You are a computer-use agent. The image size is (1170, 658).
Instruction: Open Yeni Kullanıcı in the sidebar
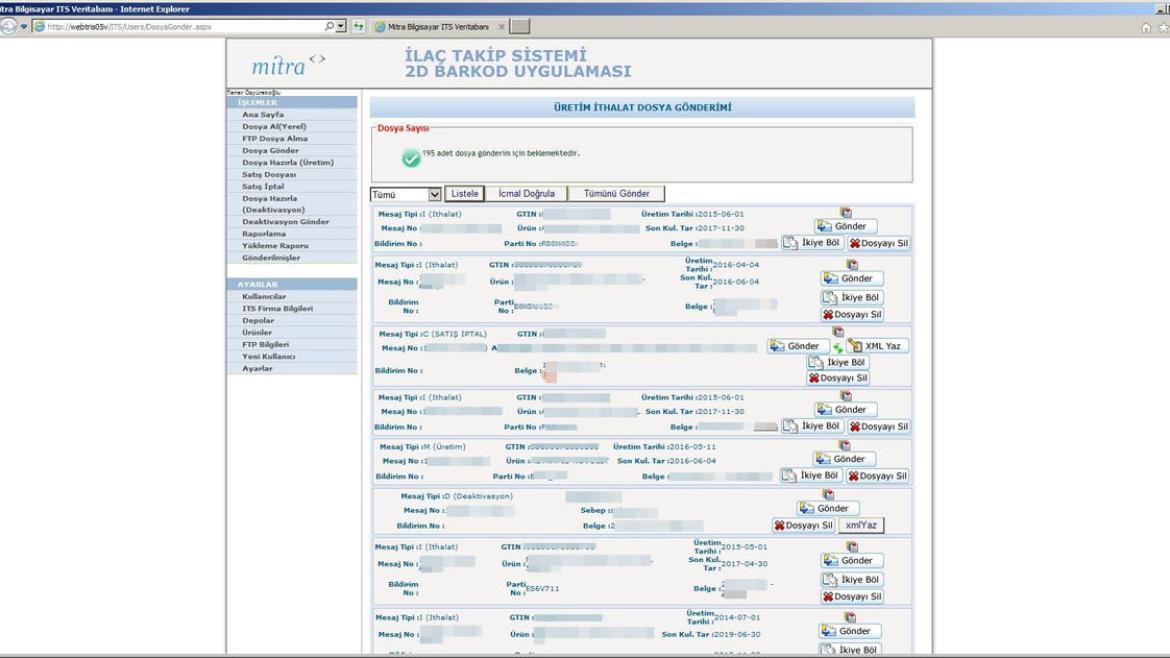pyautogui.click(x=269, y=357)
